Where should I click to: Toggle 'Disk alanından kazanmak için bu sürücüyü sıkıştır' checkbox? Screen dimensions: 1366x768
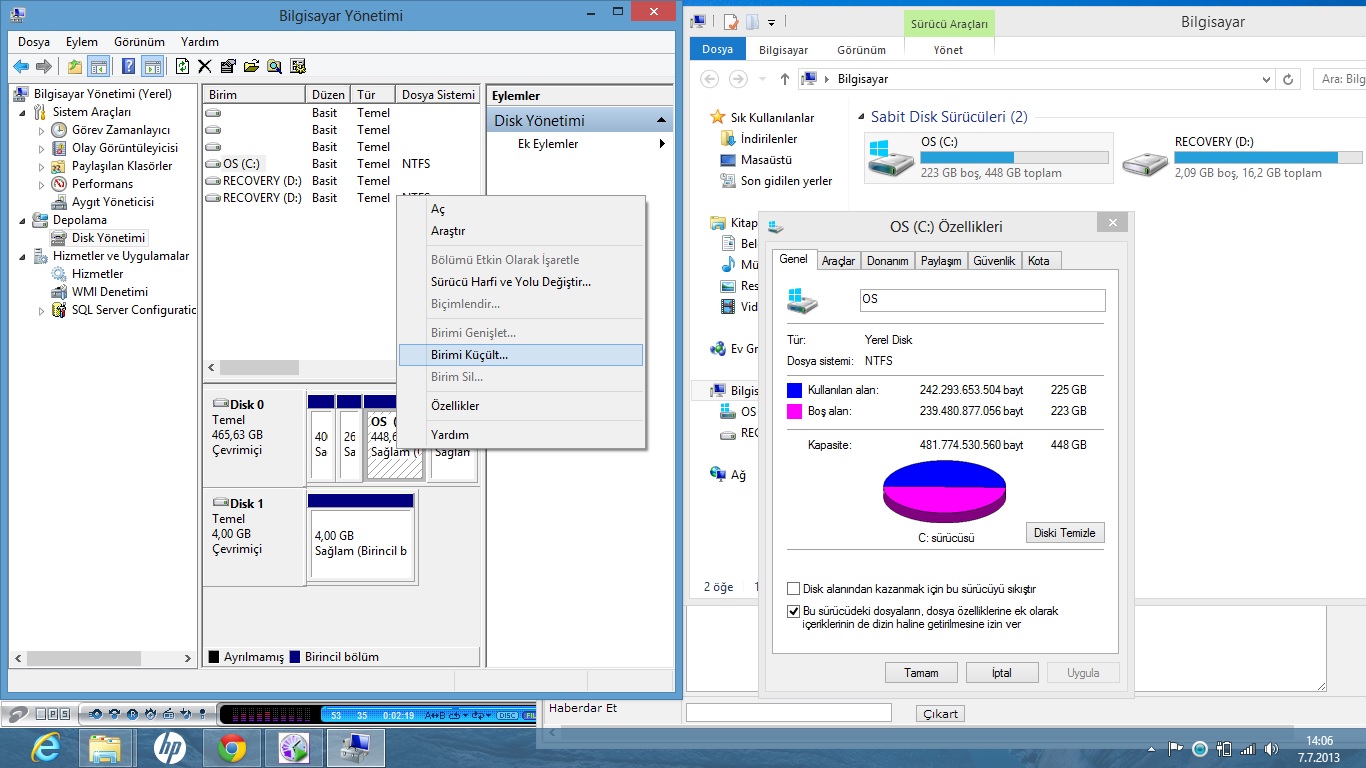[794, 589]
